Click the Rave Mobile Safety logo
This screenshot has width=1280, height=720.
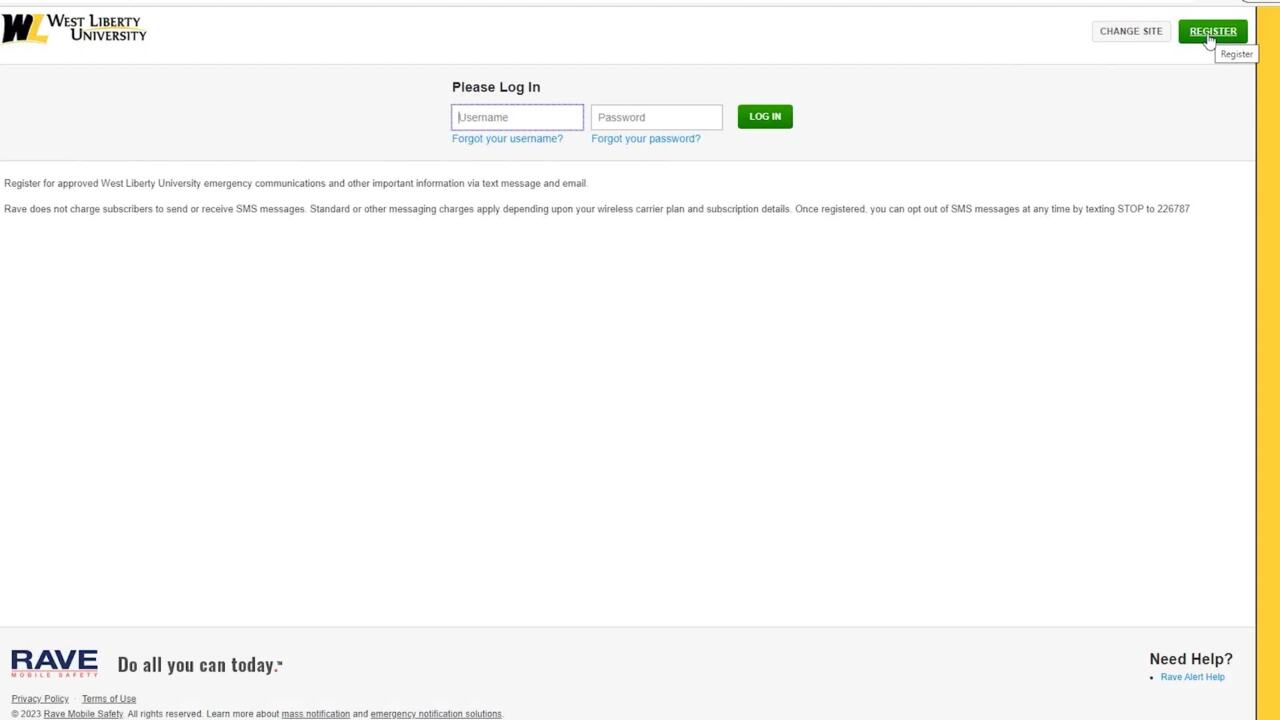(54, 663)
